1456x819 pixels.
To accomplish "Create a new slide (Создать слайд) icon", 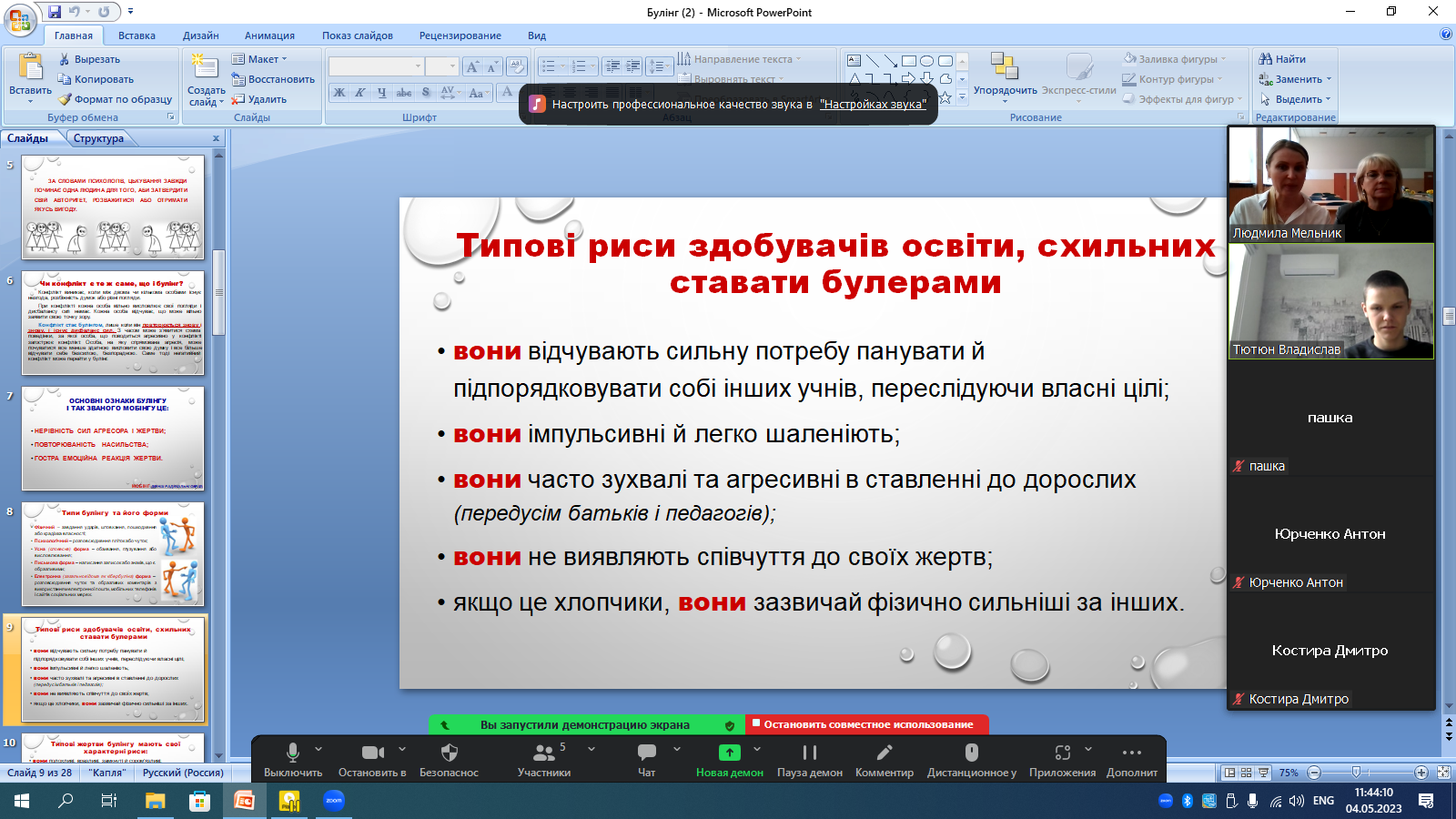I will pyautogui.click(x=206, y=68).
